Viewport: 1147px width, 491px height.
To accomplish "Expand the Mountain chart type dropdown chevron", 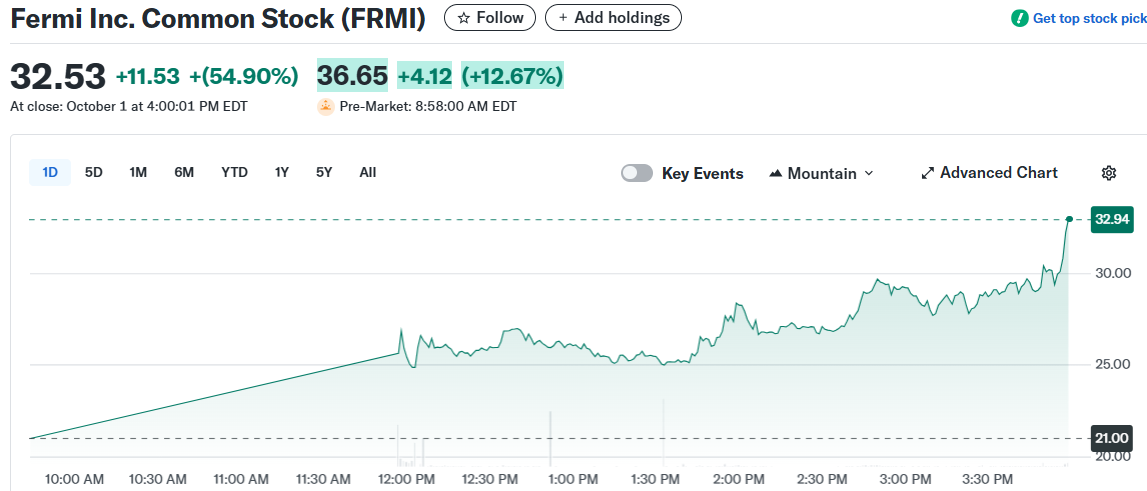I will (868, 173).
